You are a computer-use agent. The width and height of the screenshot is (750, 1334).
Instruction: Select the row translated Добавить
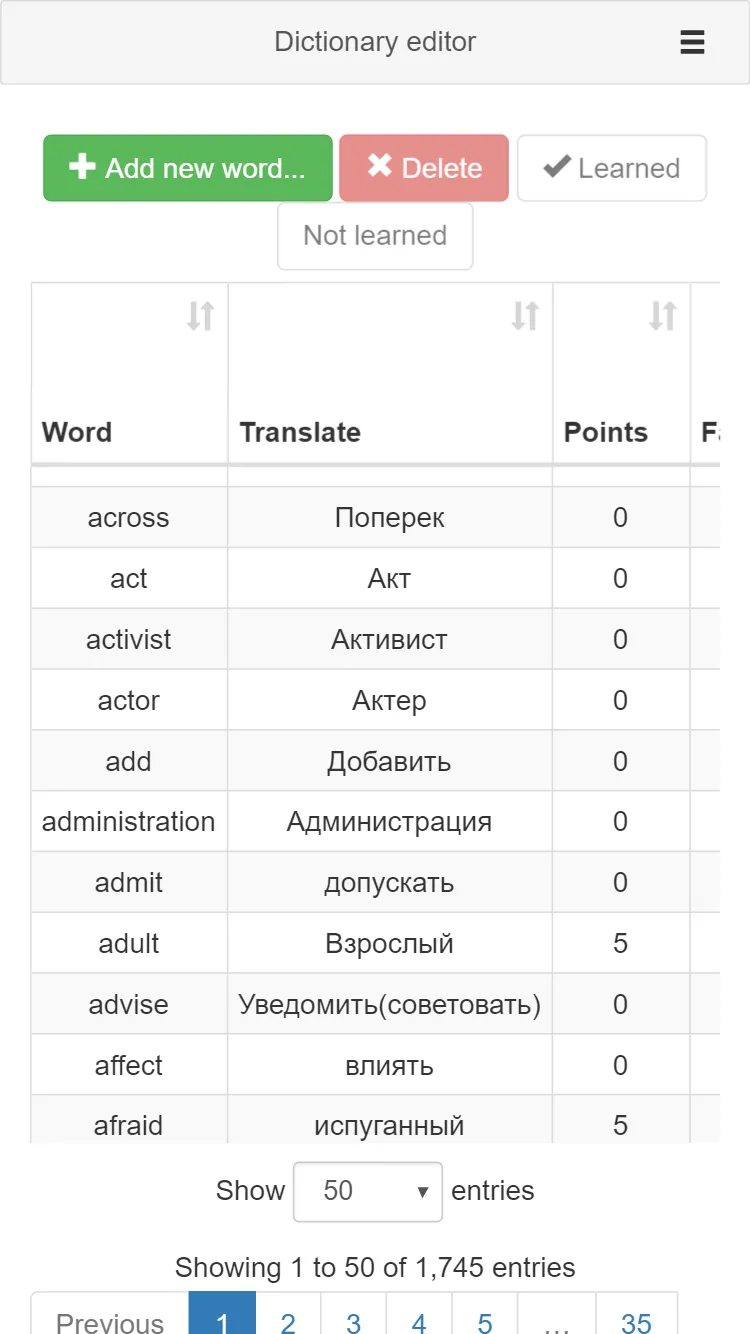(x=375, y=761)
